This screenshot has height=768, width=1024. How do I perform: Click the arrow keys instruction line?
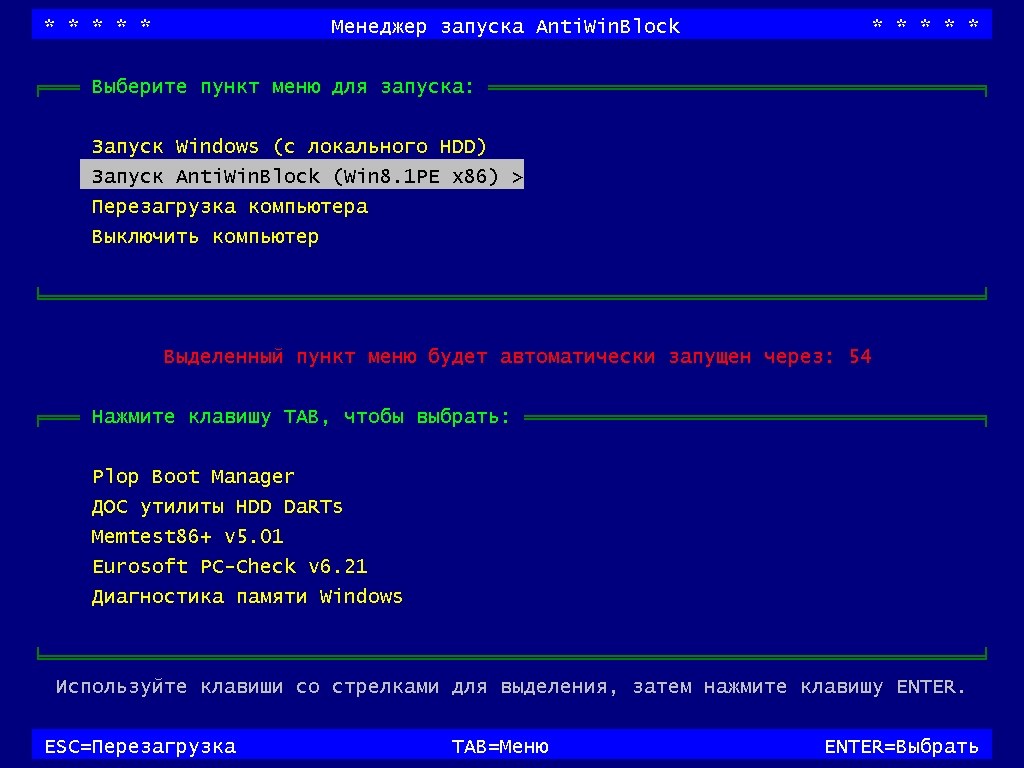coord(511,687)
